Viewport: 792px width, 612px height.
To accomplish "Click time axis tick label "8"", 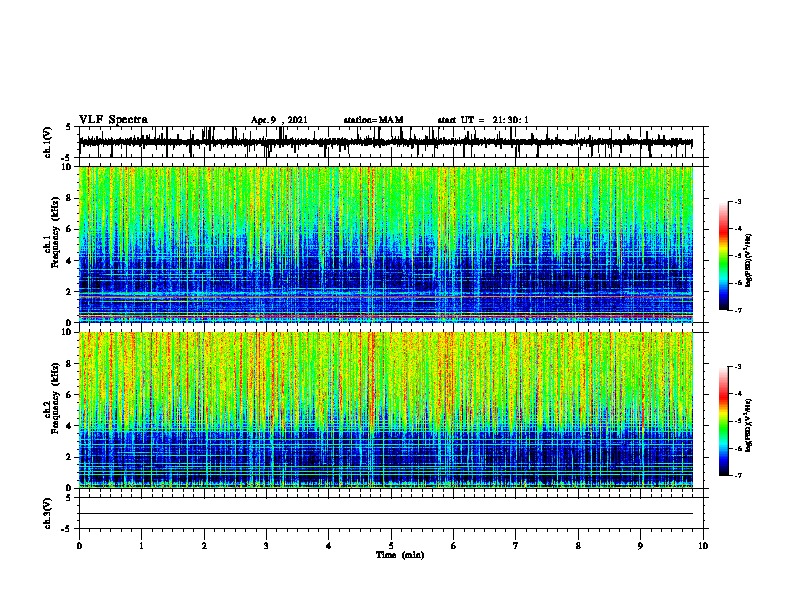I will coord(578,546).
